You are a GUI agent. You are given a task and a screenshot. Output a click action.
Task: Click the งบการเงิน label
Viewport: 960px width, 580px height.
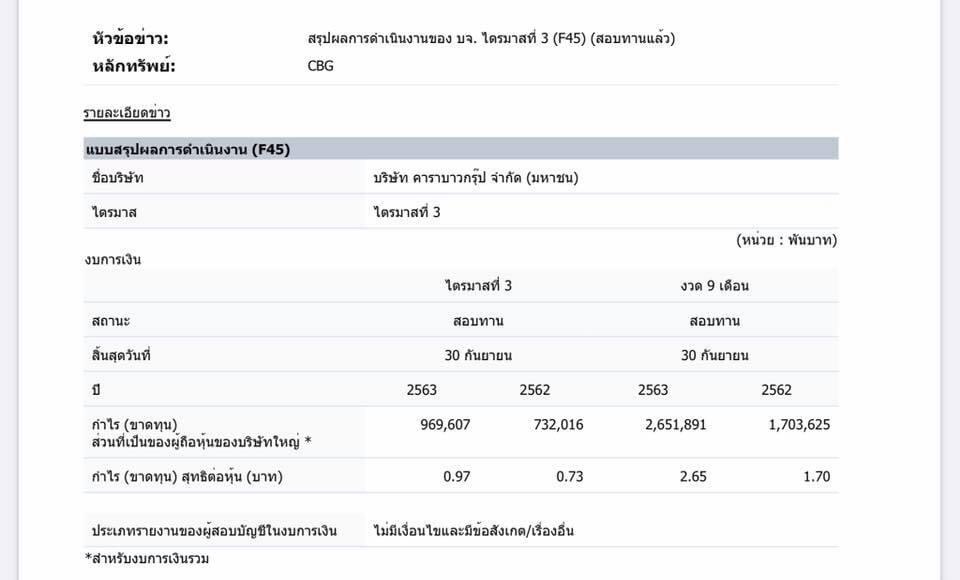pyautogui.click(x=113, y=260)
